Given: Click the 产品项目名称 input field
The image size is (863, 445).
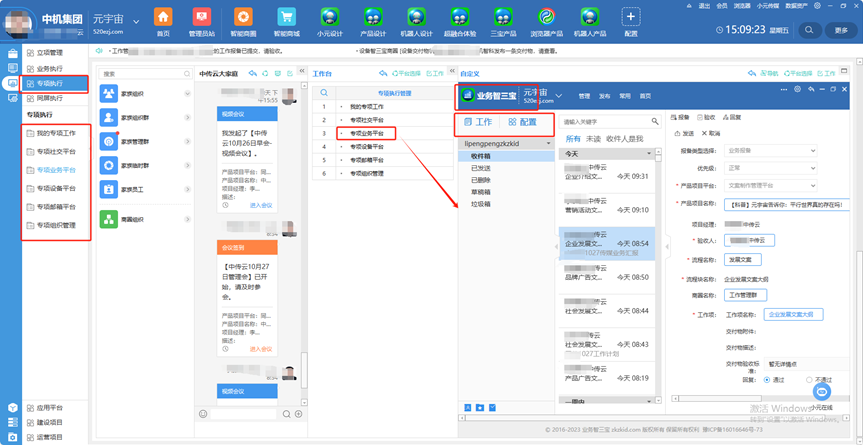Looking at the screenshot, I should click(786, 204).
